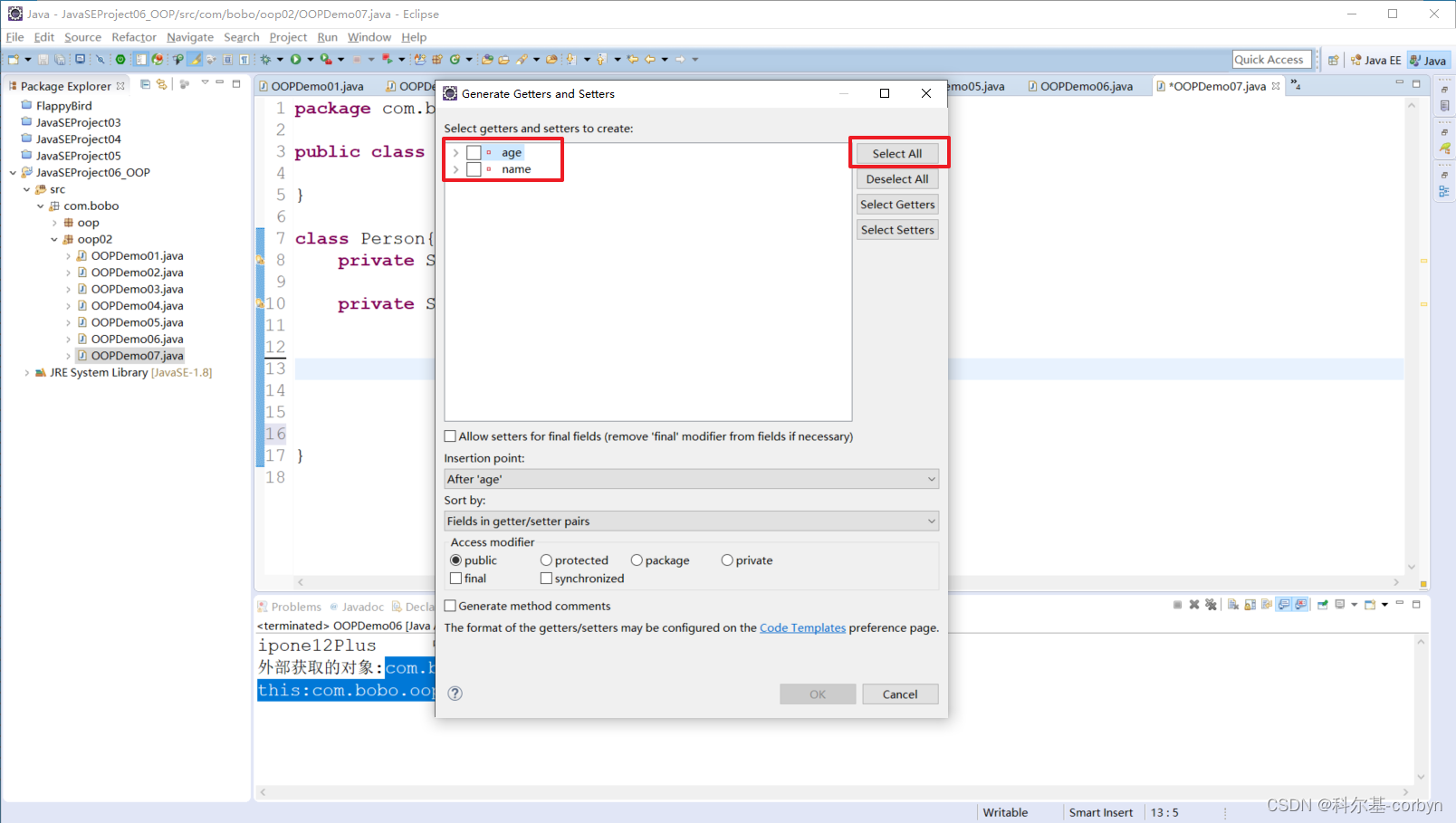1456x823 pixels.
Task: Click the Cancel button
Action: pos(900,694)
